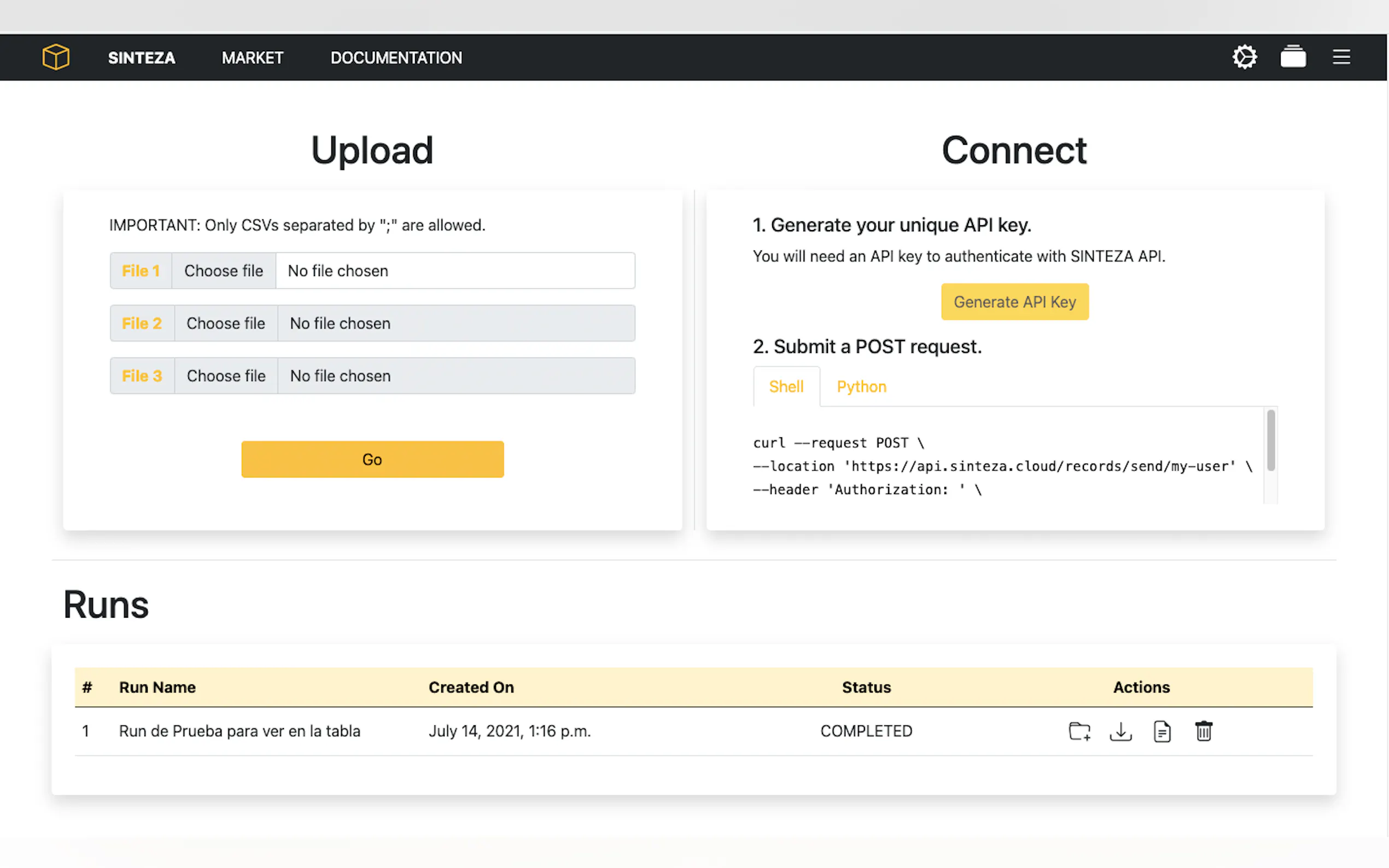Click the wallet icon in navbar
1389x868 pixels.
click(x=1293, y=57)
